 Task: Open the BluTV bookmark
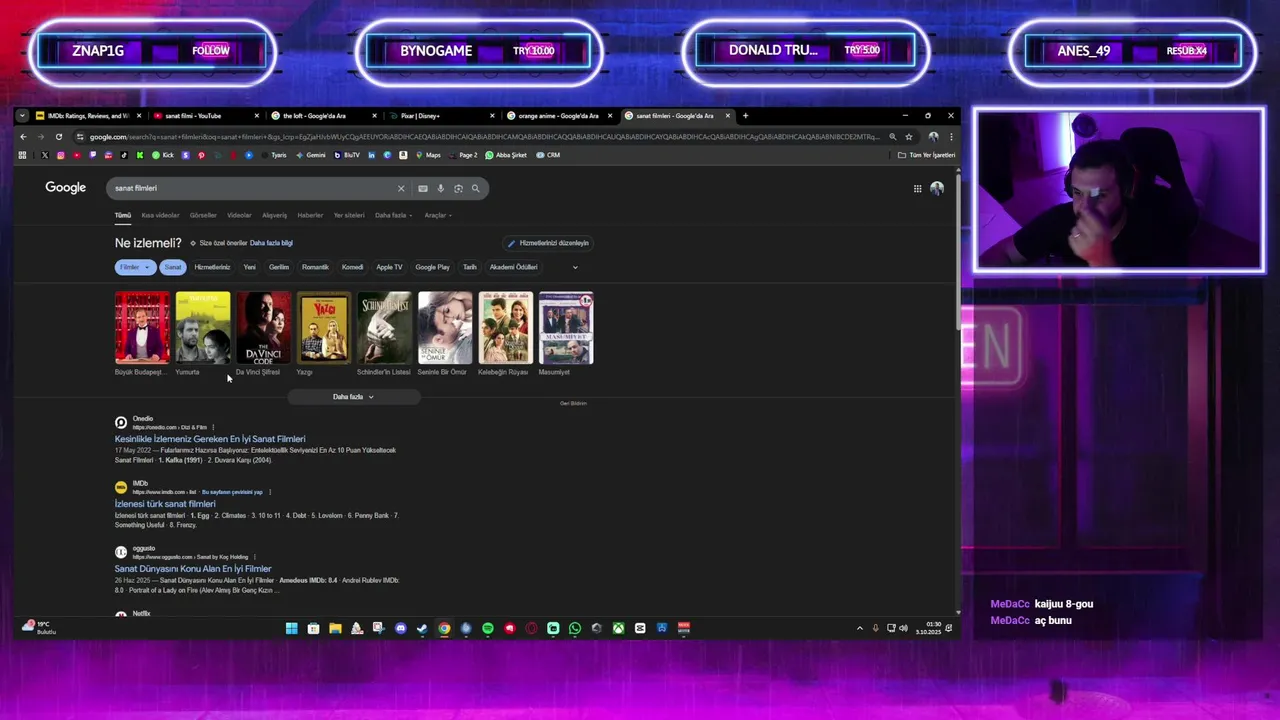pyautogui.click(x=347, y=155)
